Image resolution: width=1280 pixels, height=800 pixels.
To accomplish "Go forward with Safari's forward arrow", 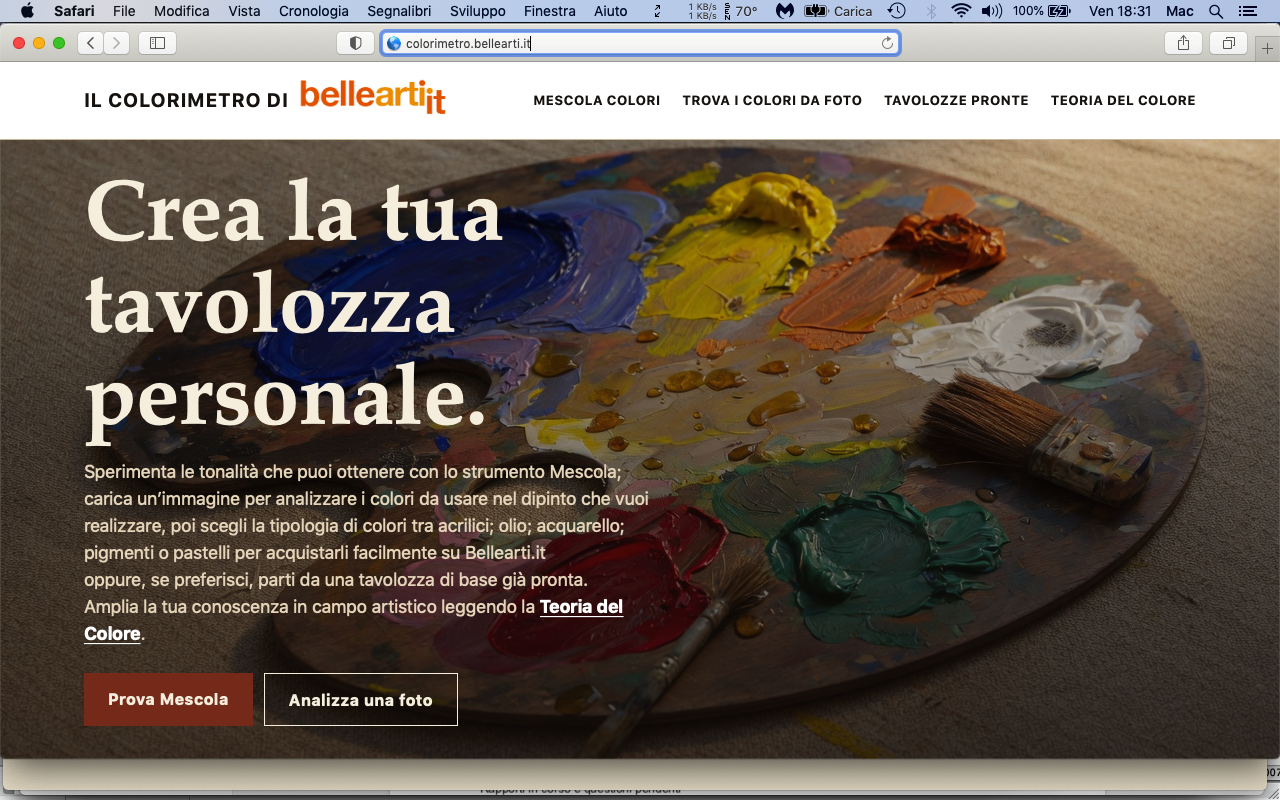I will 117,43.
